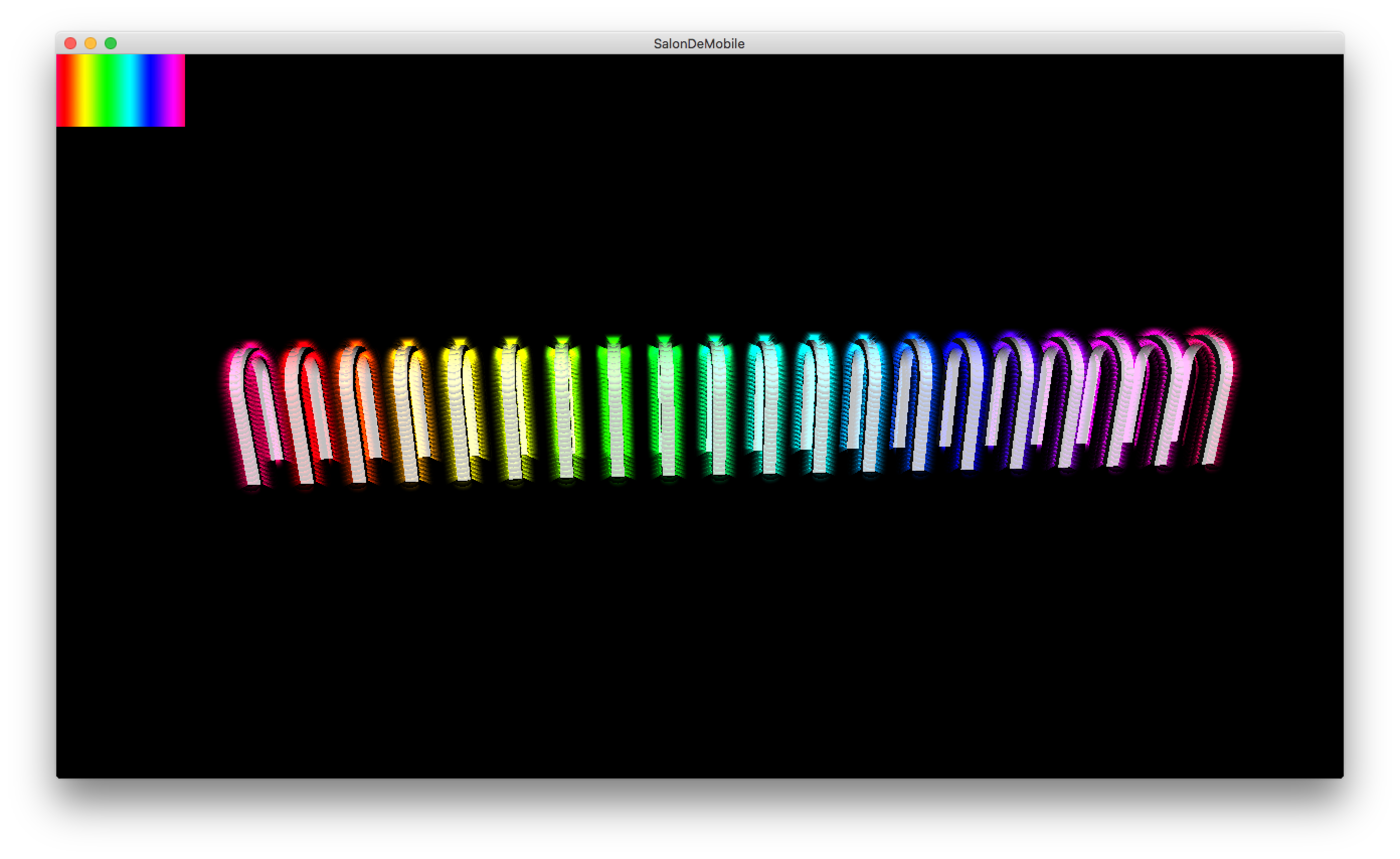
Task: Minimize the SalonDeMobile window with yellow button
Action: coord(91,44)
